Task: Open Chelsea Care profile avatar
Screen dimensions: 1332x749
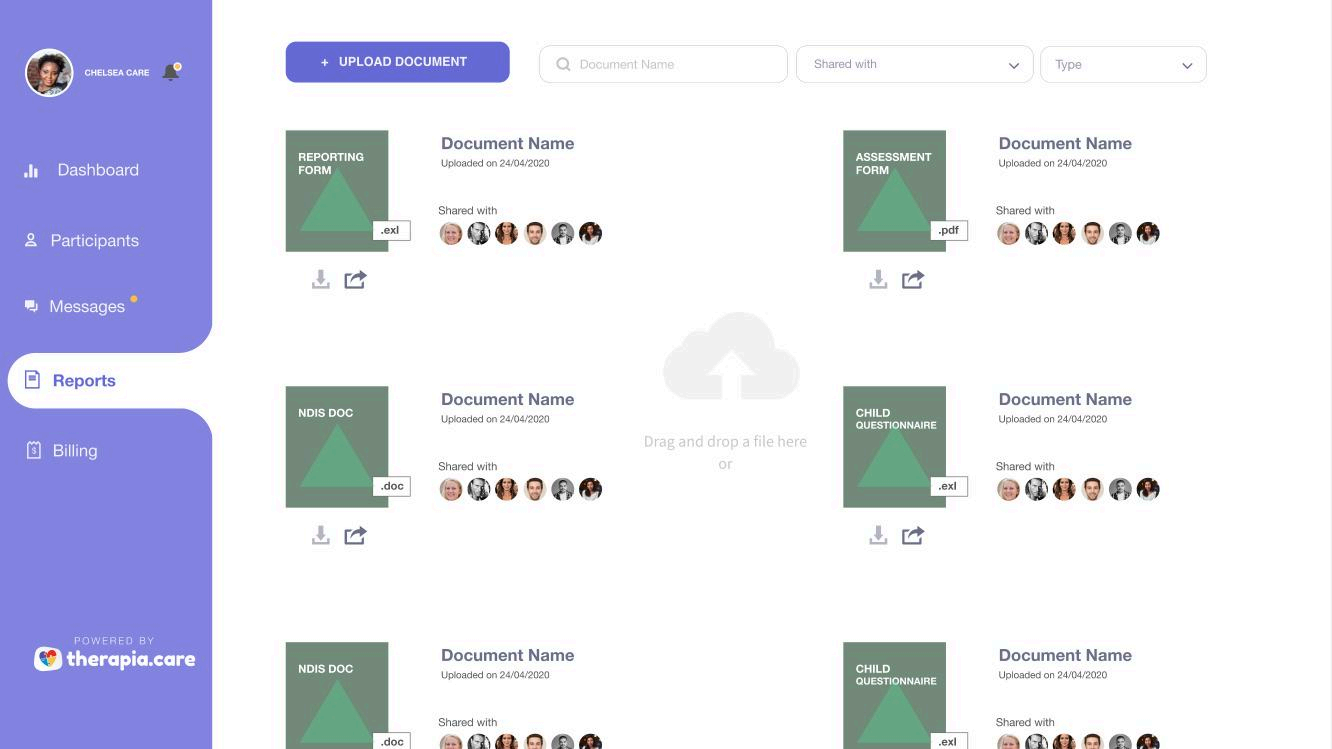Action: coord(49,73)
